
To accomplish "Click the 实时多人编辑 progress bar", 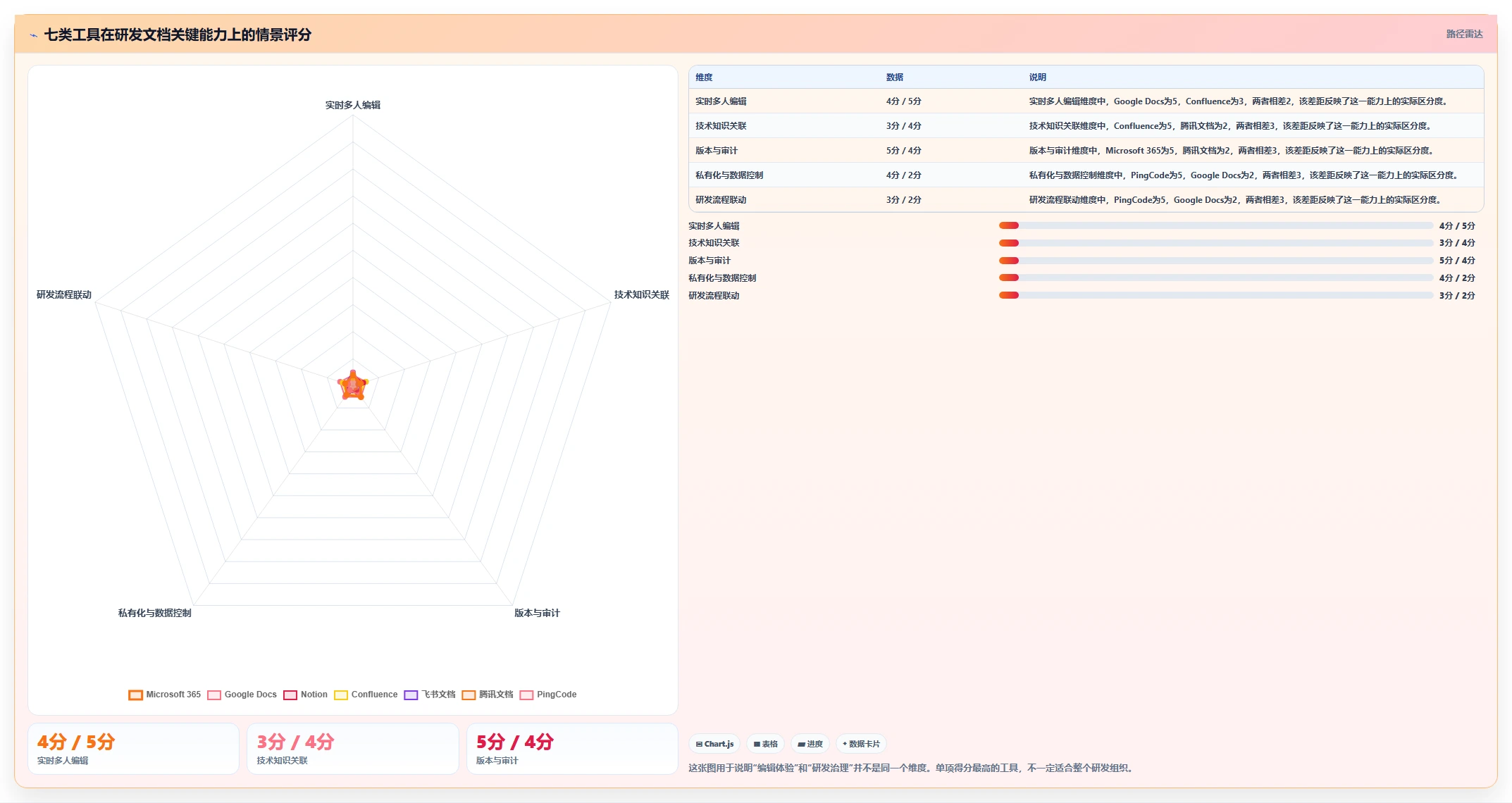I will pyautogui.click(x=1216, y=225).
